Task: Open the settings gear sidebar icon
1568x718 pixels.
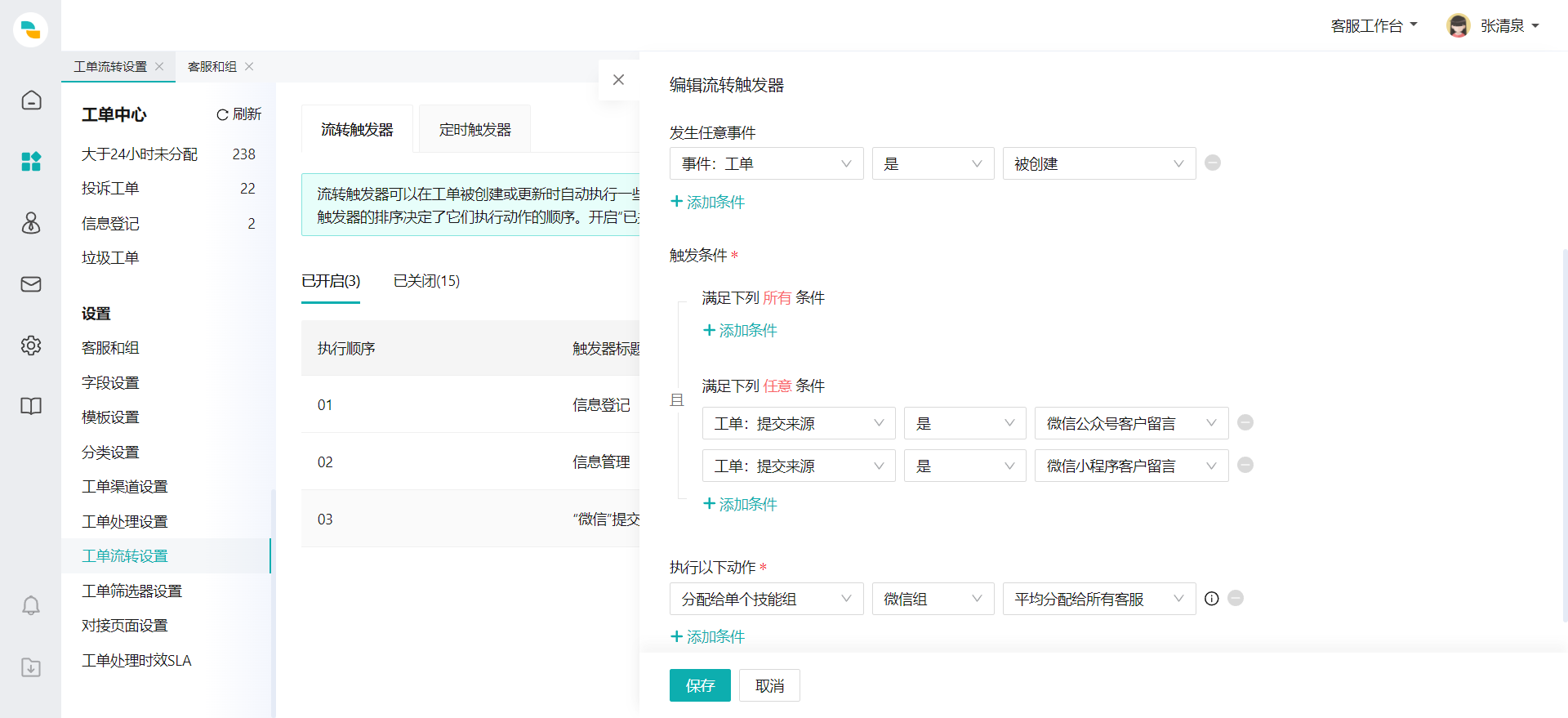Action: click(31, 346)
